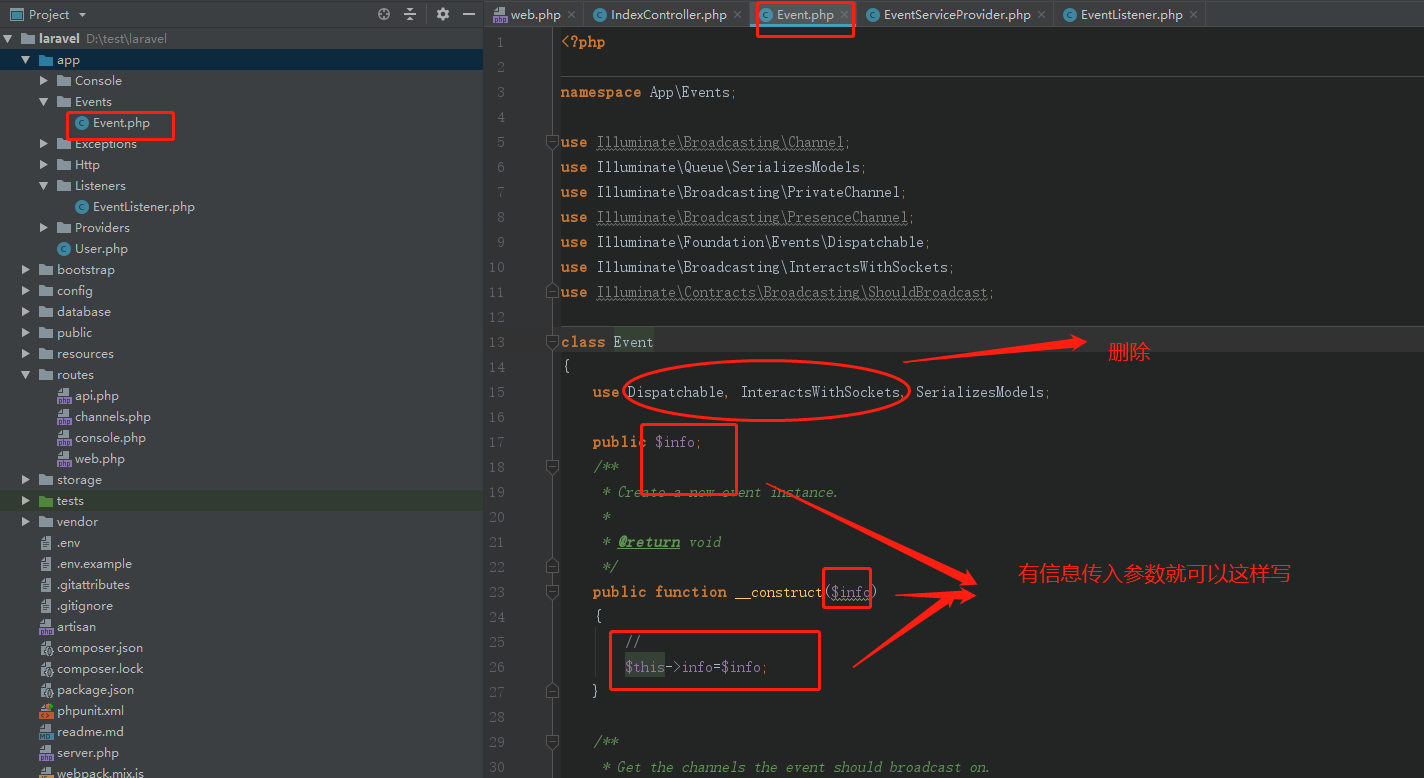Collapse the Events folder

(x=44, y=102)
